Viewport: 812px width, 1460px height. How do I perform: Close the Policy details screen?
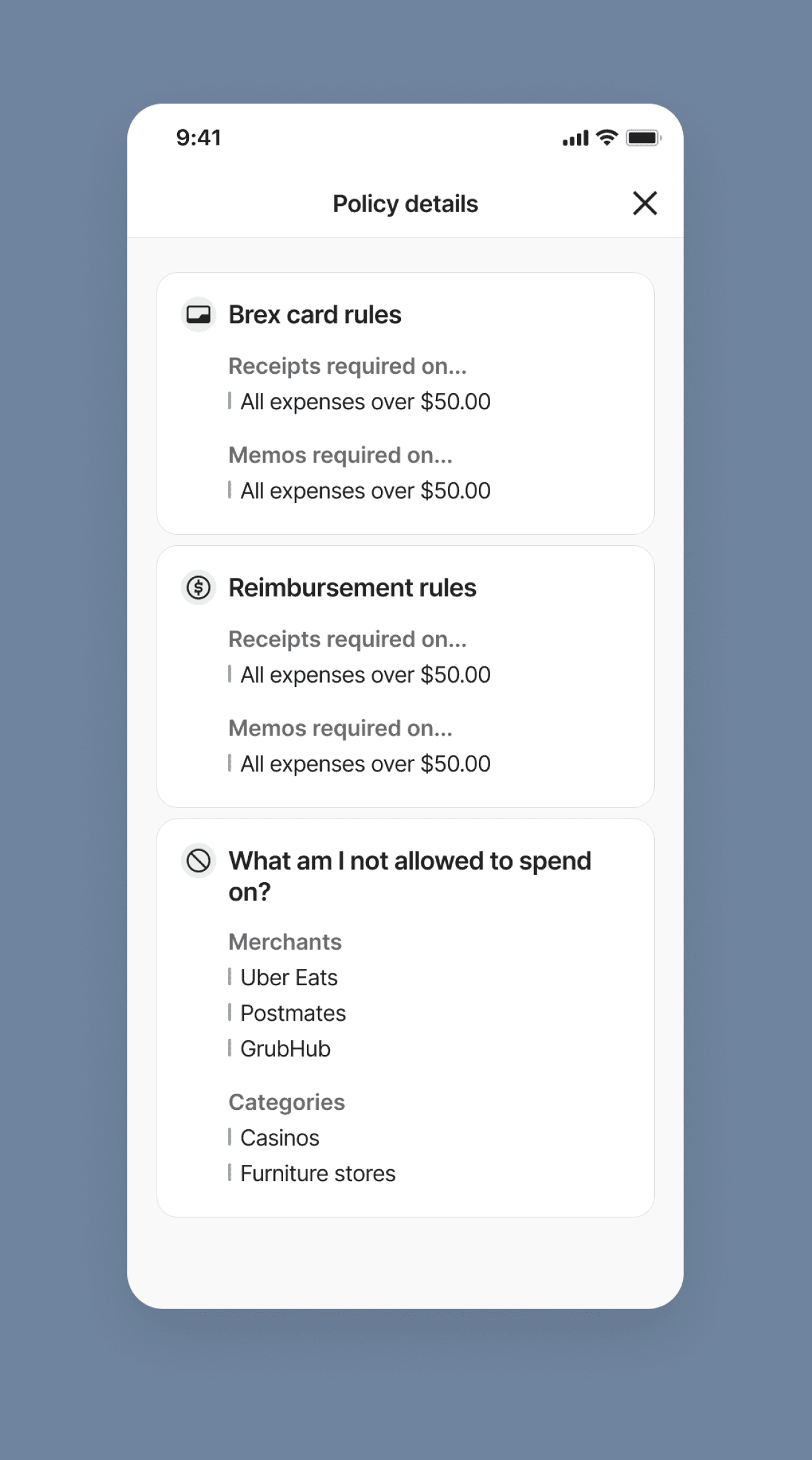[644, 203]
